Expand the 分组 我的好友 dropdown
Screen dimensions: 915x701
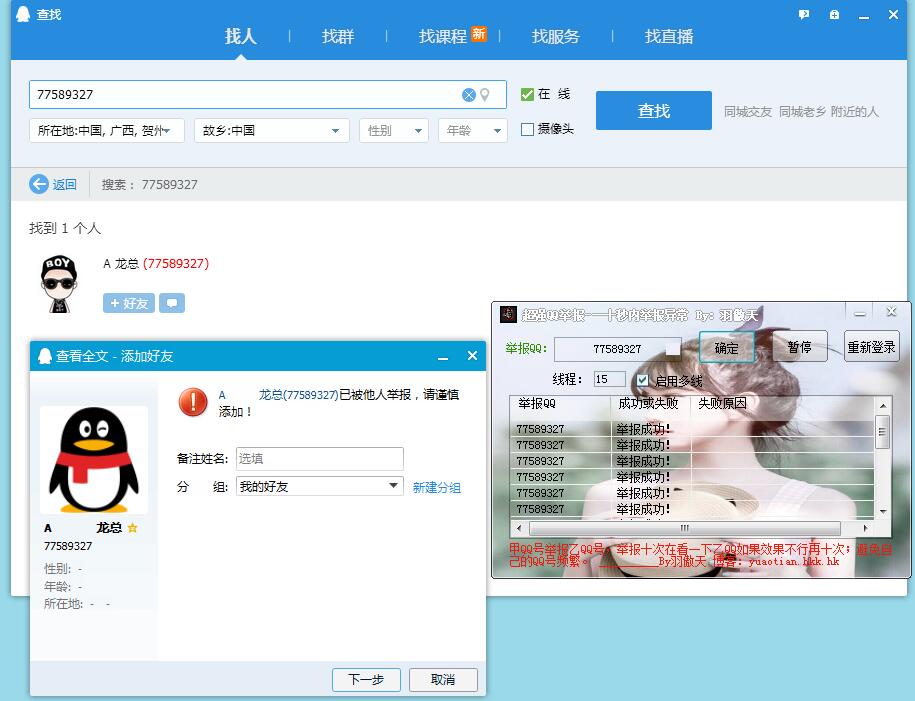(394, 486)
